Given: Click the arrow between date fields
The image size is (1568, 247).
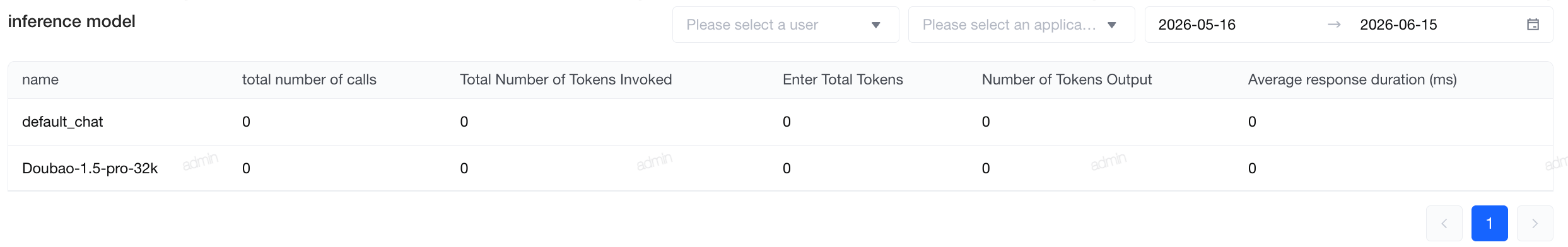Looking at the screenshot, I should 1334,25.
